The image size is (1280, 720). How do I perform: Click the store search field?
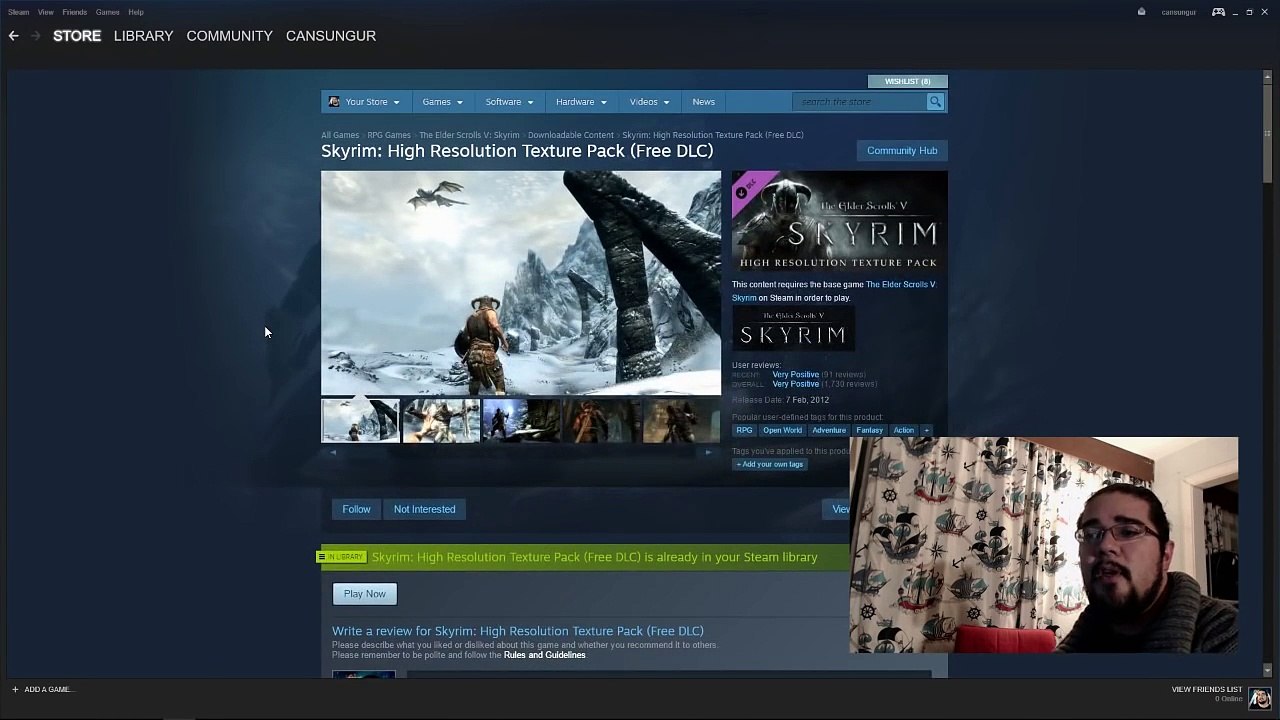tap(860, 102)
